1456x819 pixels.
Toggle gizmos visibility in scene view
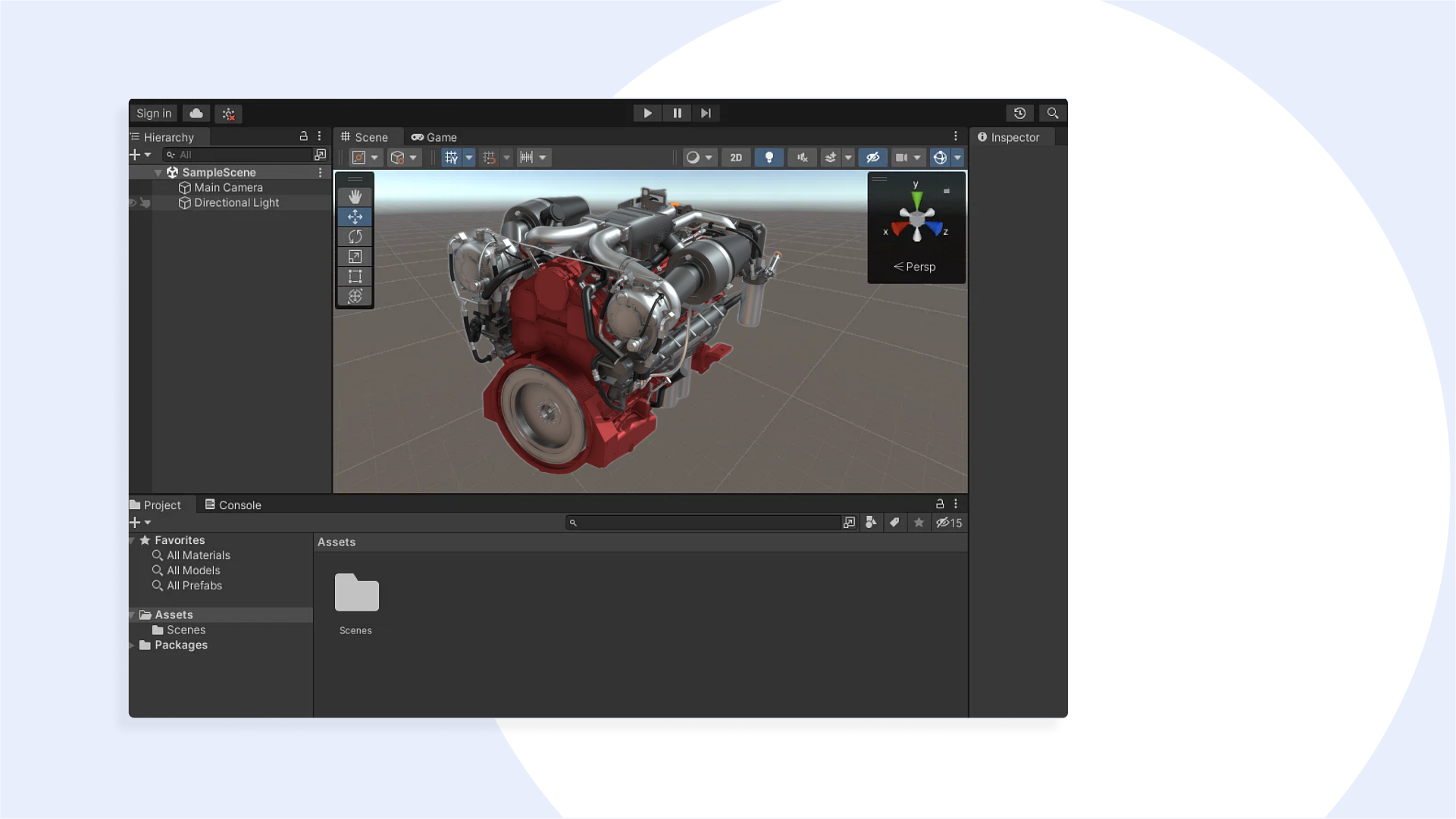point(940,158)
